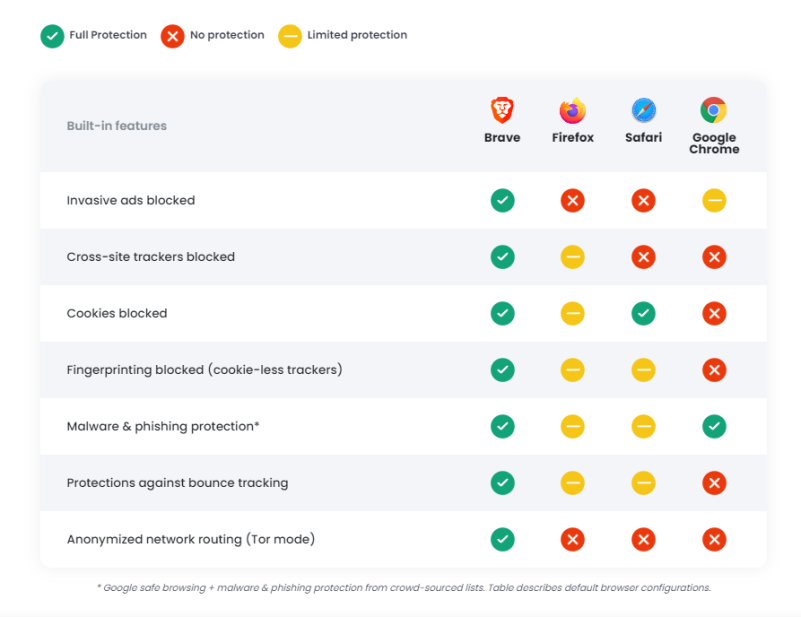Click the Google safe browsing footnote text
This screenshot has width=801, height=617.
click(404, 588)
